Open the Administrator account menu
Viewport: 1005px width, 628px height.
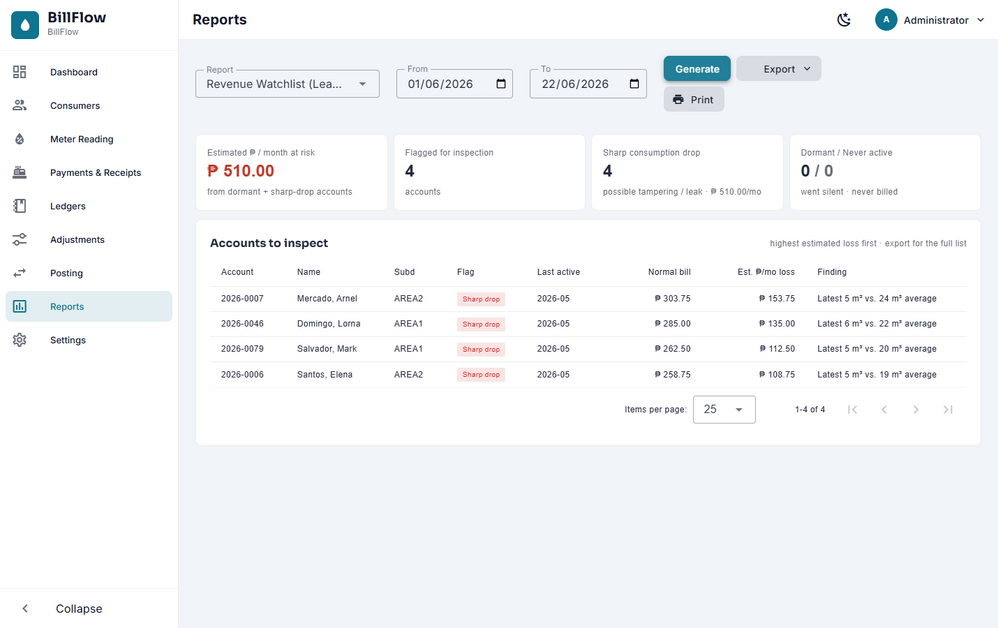[930, 20]
